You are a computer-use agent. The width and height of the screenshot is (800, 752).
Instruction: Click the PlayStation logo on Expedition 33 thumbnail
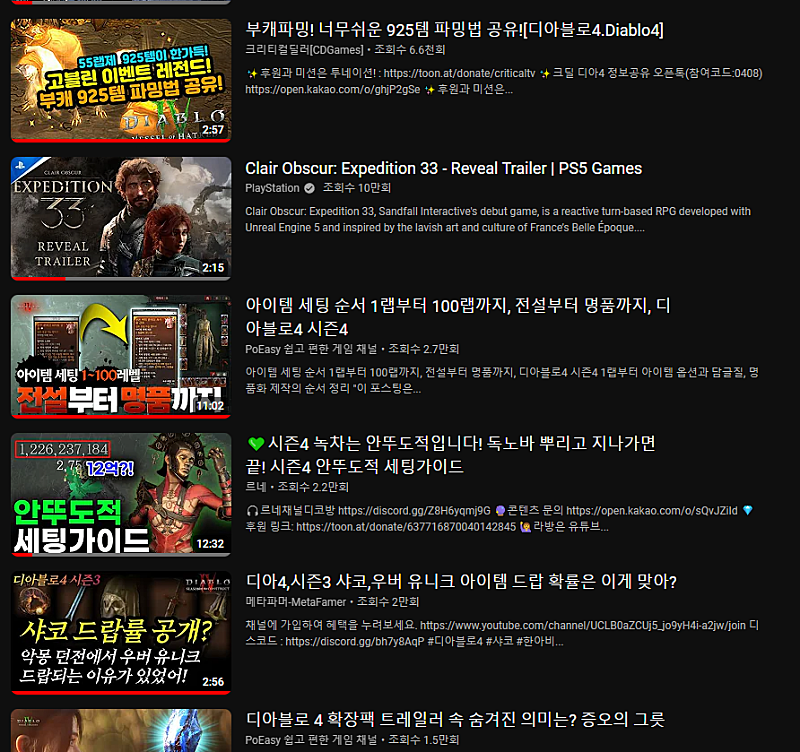tap(20, 165)
